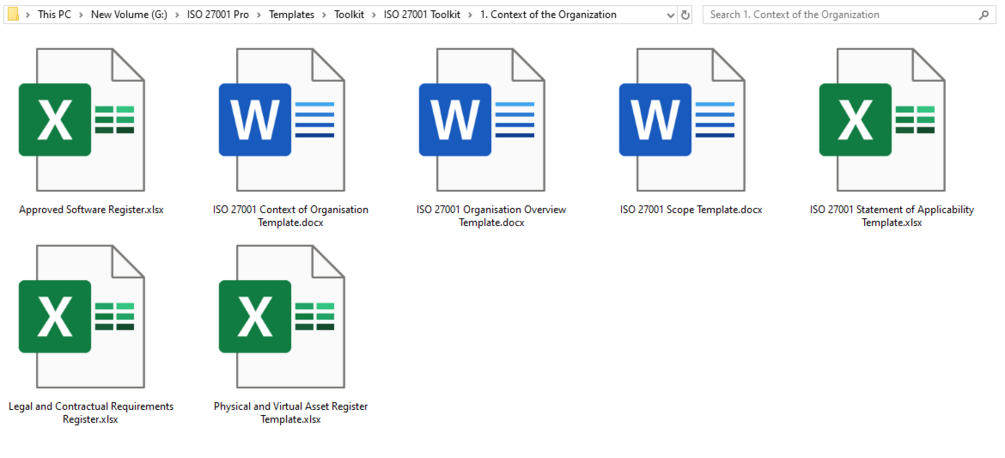Viewport: 1005px width, 458px height.
Task: Select the Organisation Overview Template Word icon
Action: [481, 120]
